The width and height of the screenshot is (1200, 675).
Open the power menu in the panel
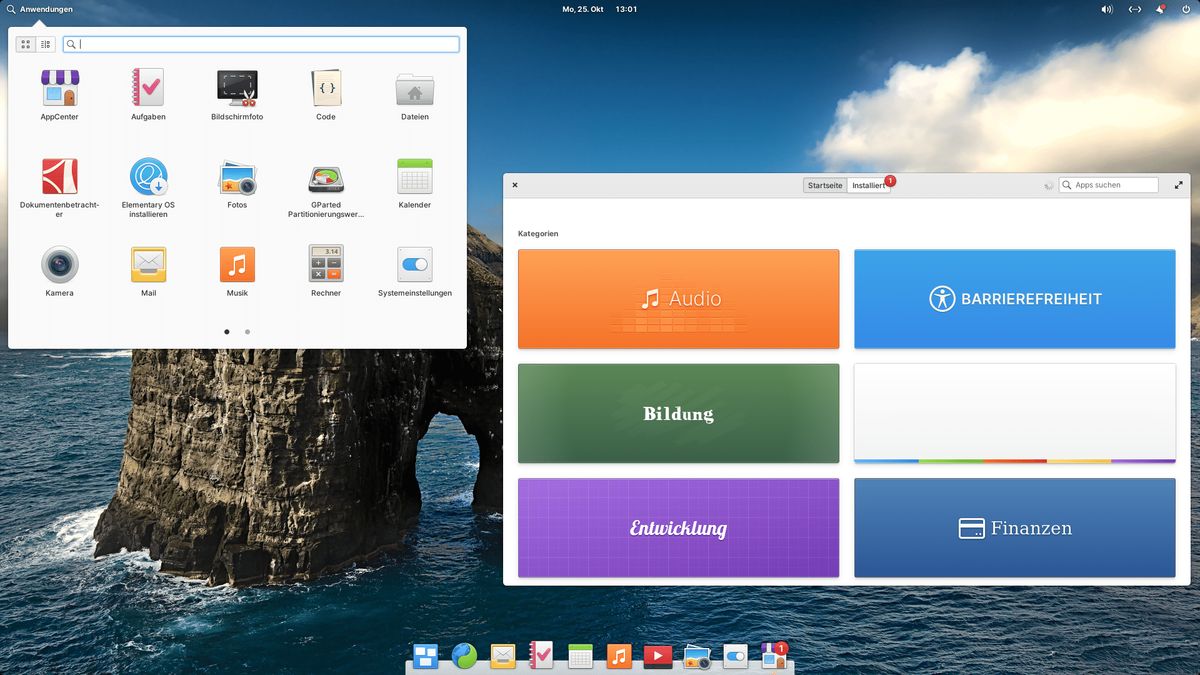1186,9
